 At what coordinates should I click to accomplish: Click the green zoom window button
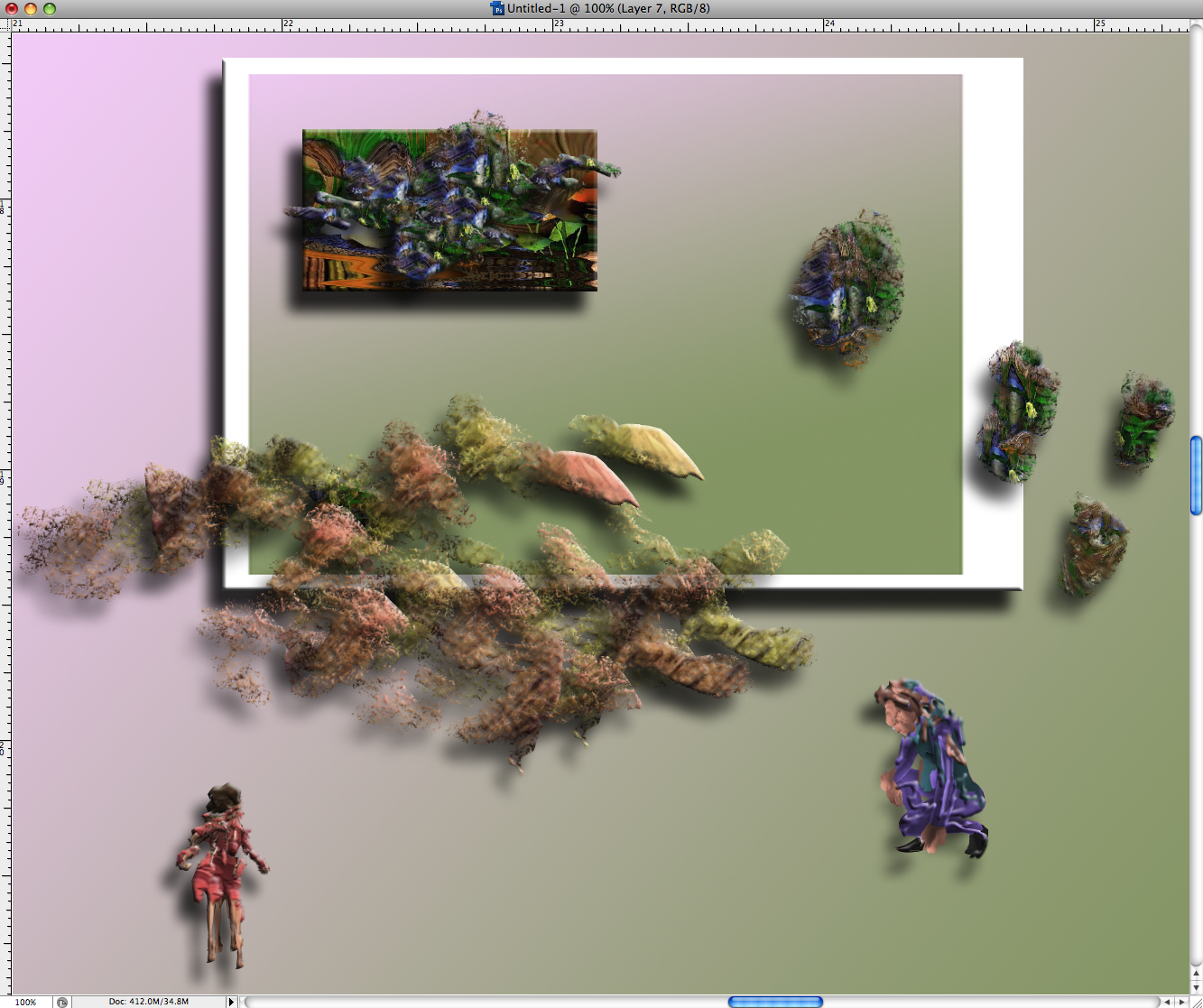coord(50,8)
